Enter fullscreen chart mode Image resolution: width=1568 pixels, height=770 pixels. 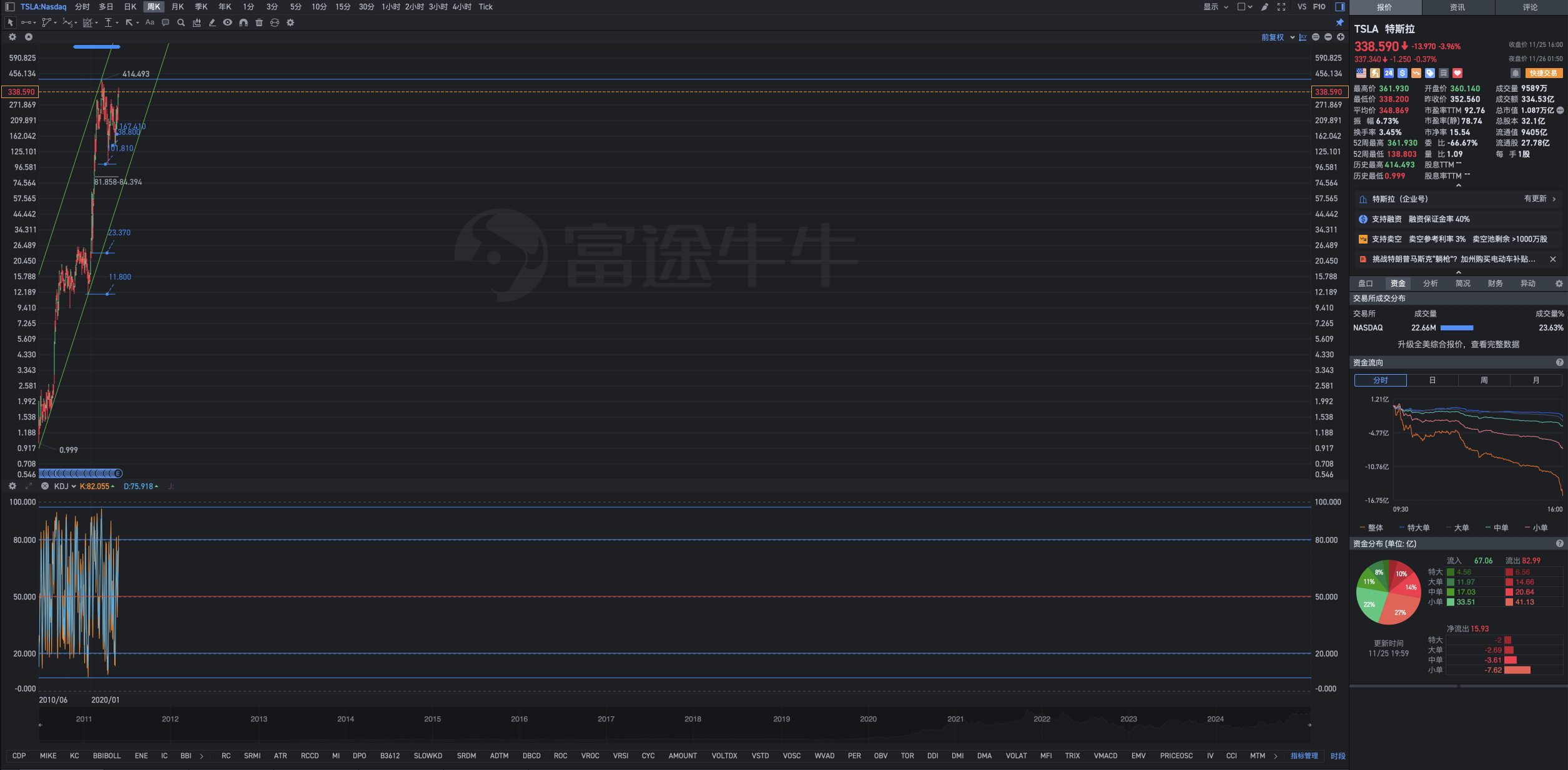pyautogui.click(x=1281, y=7)
